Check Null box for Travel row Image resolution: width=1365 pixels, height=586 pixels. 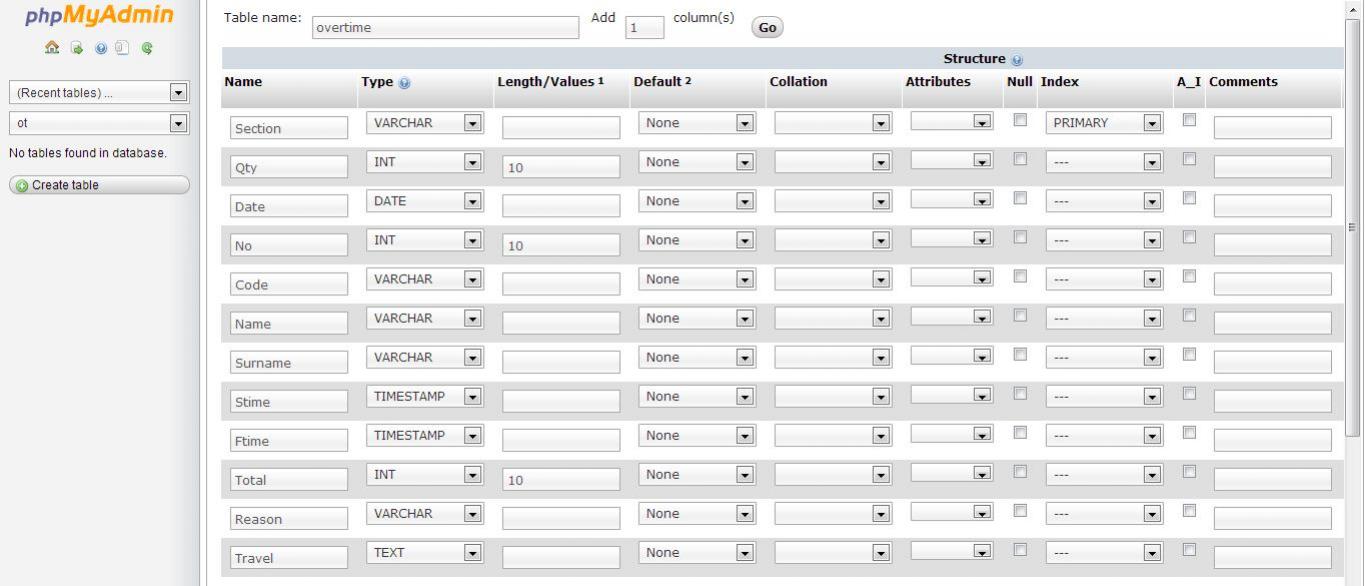[1020, 549]
